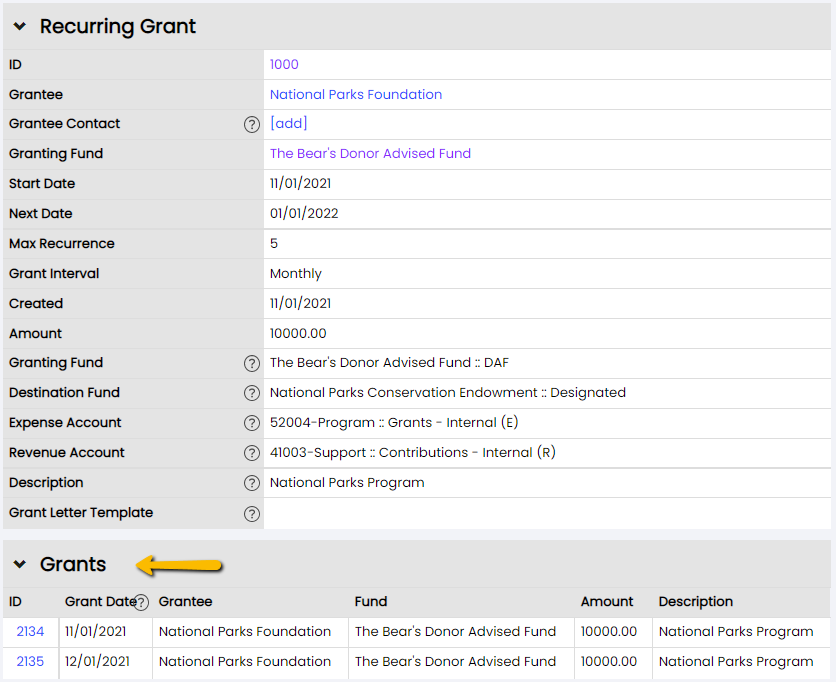Select the Start Date value 11/01/2021
The height and width of the screenshot is (682, 836).
click(x=300, y=183)
